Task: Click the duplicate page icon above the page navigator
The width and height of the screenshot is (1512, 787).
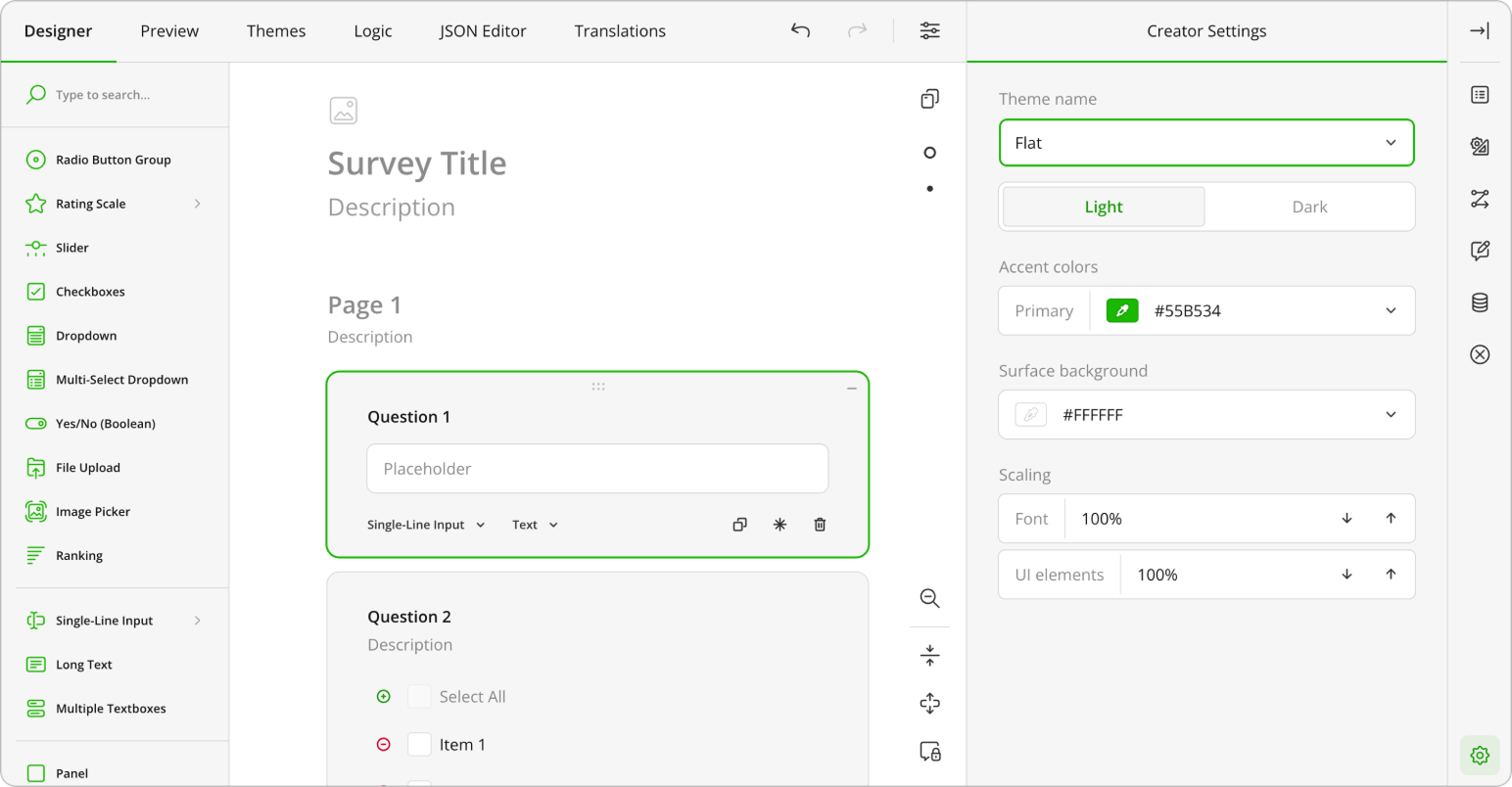Action: 929,99
